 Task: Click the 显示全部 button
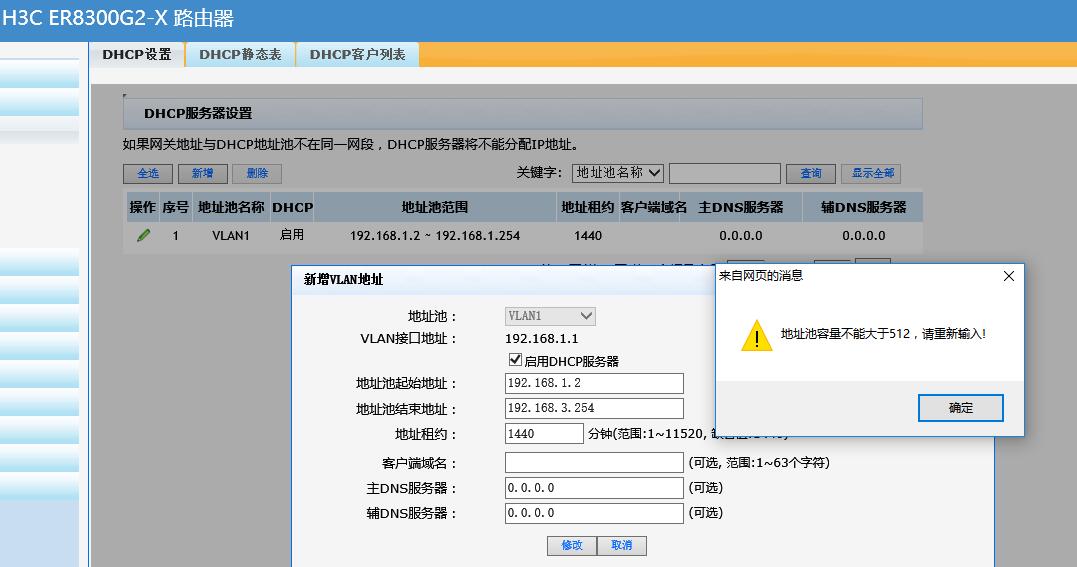pyautogui.click(x=871, y=173)
